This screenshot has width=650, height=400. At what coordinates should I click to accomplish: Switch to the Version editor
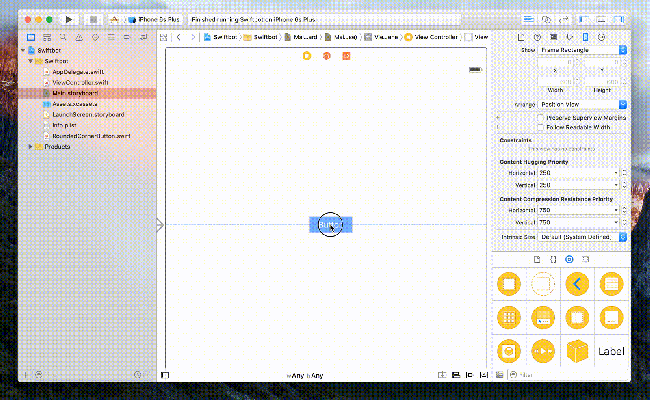pyautogui.click(x=564, y=19)
